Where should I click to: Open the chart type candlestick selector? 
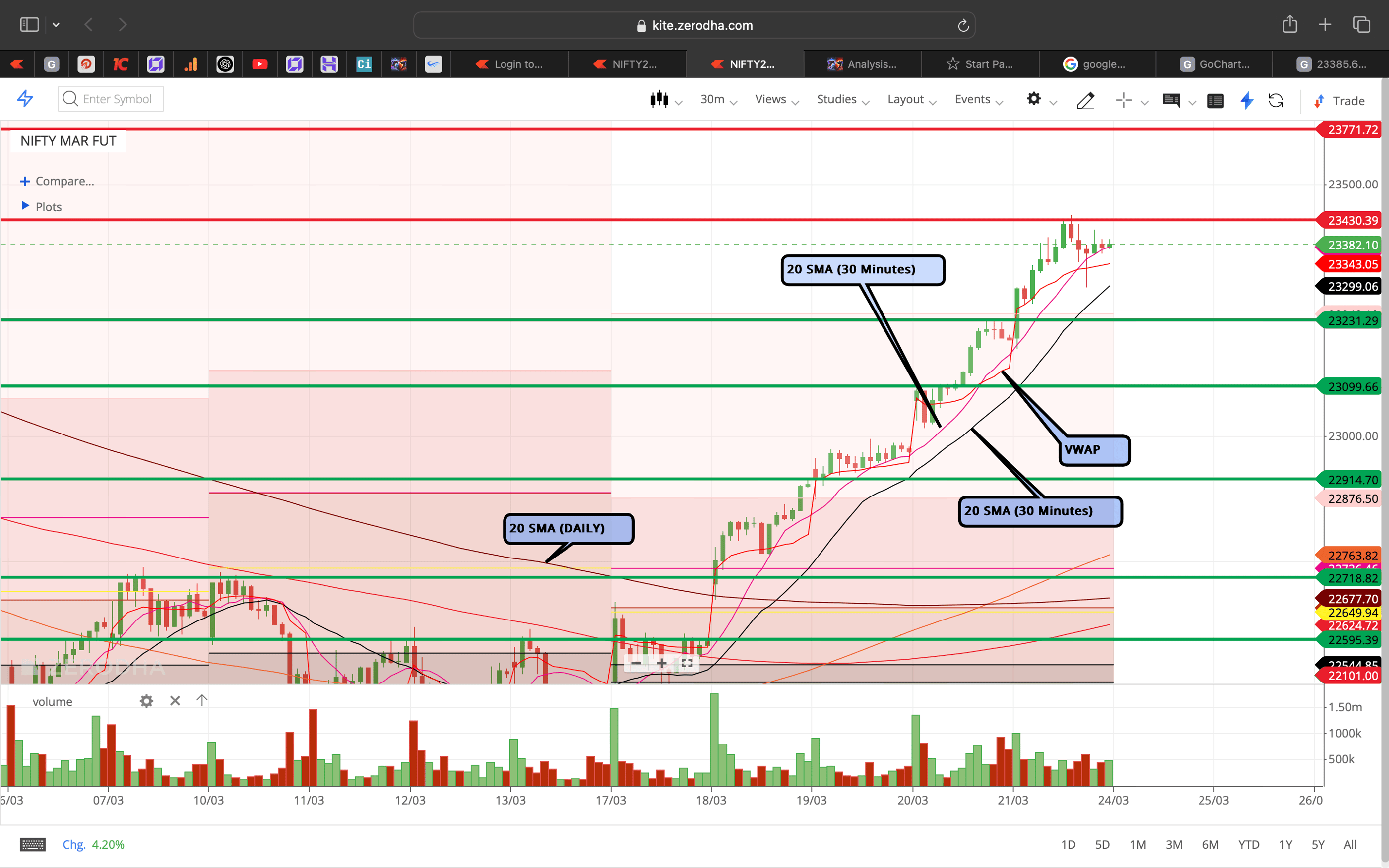coord(660,99)
